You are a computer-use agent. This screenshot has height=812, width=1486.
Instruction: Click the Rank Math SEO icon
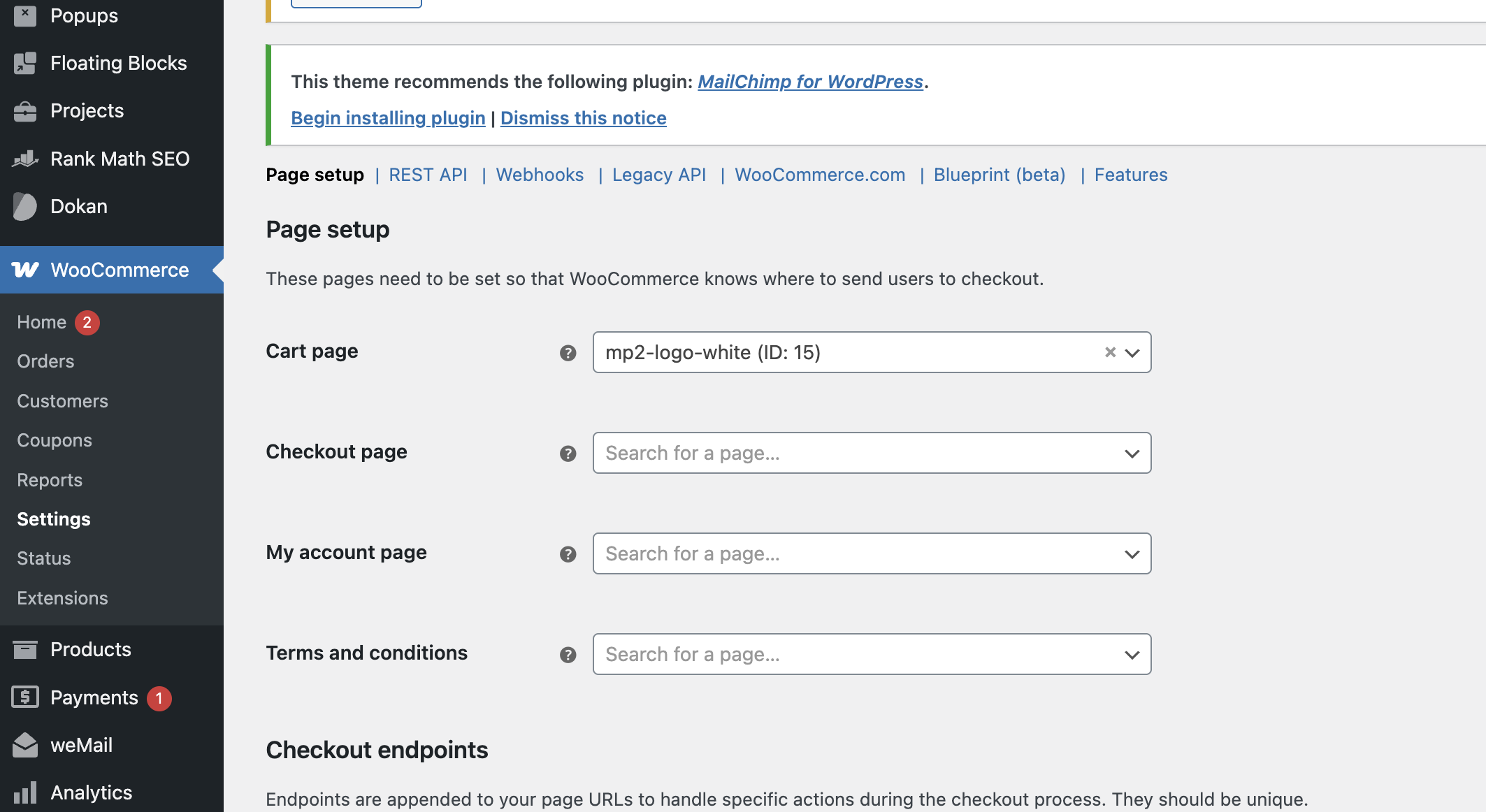25,159
